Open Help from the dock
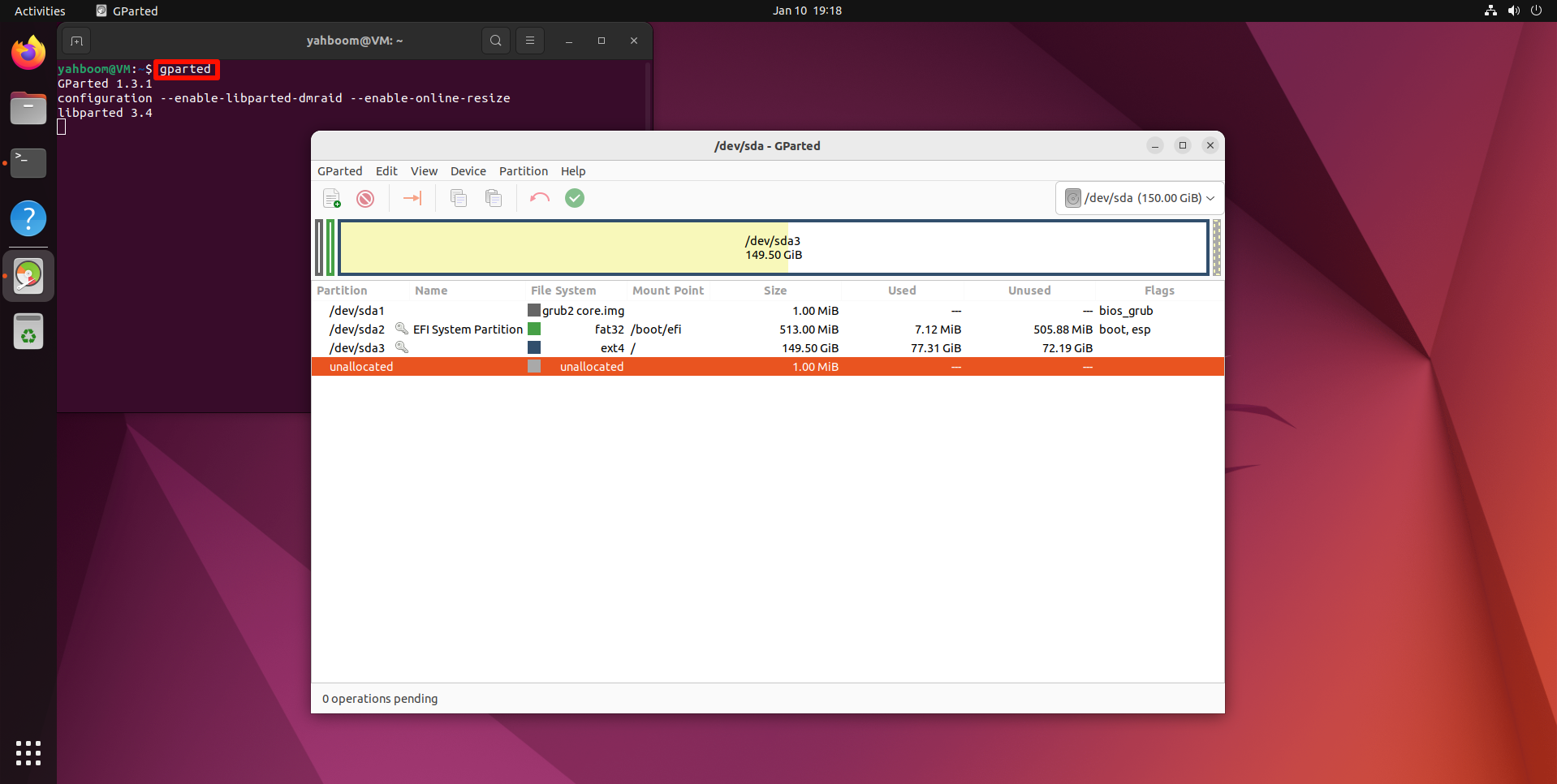The height and width of the screenshot is (784, 1557). (x=28, y=218)
